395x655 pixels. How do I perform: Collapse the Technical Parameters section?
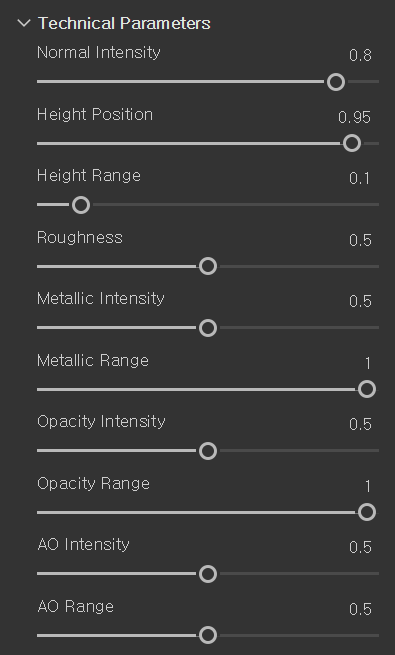(x=24, y=23)
